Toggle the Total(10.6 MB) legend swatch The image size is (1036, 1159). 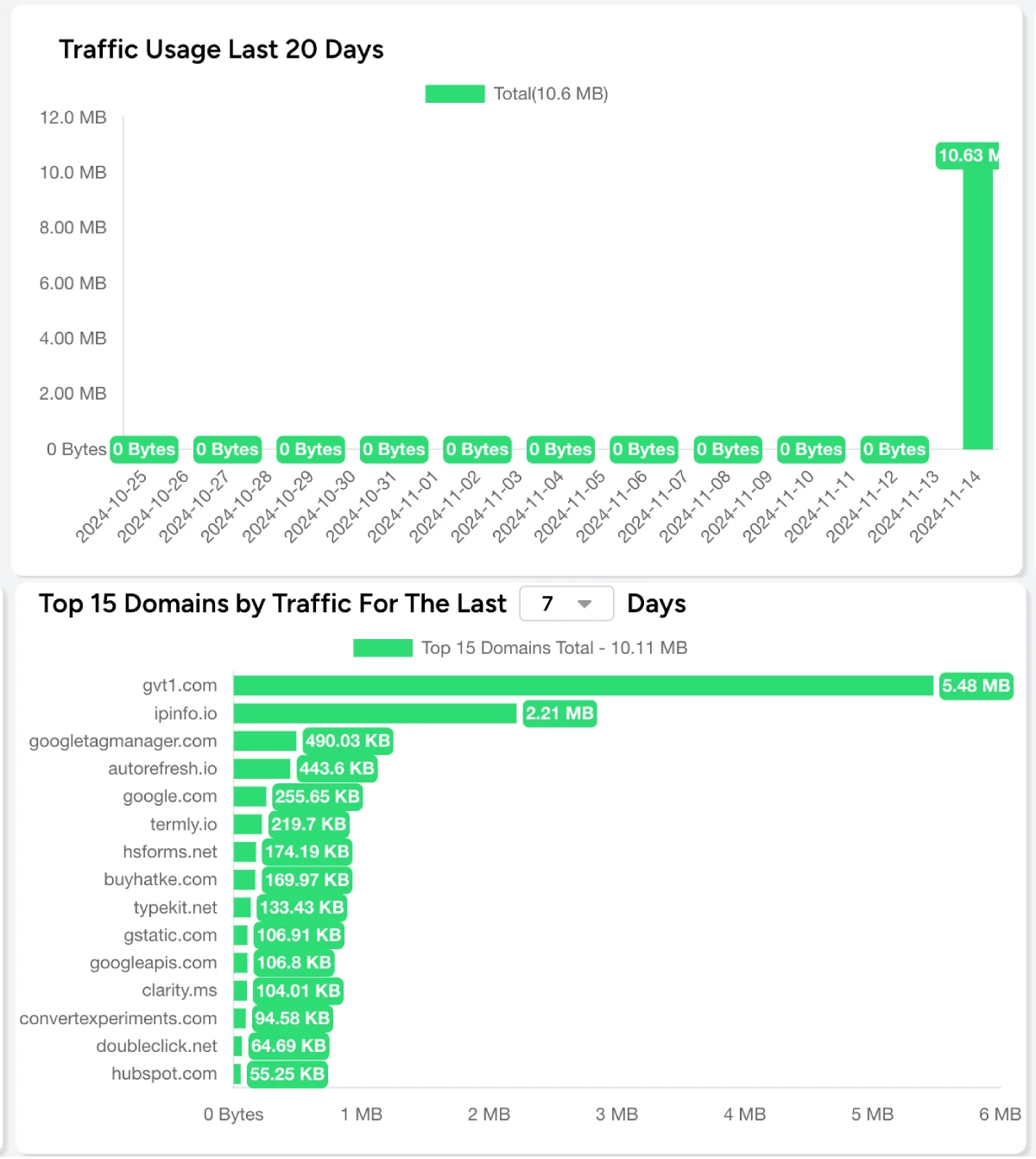pos(454,93)
